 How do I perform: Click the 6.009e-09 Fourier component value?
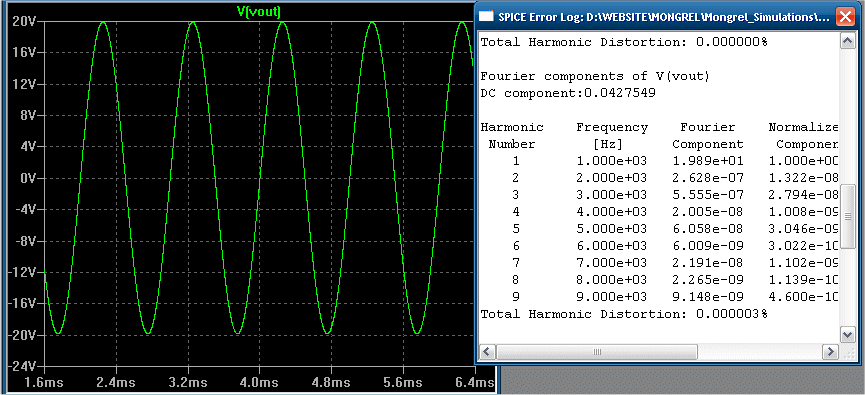[708, 246]
